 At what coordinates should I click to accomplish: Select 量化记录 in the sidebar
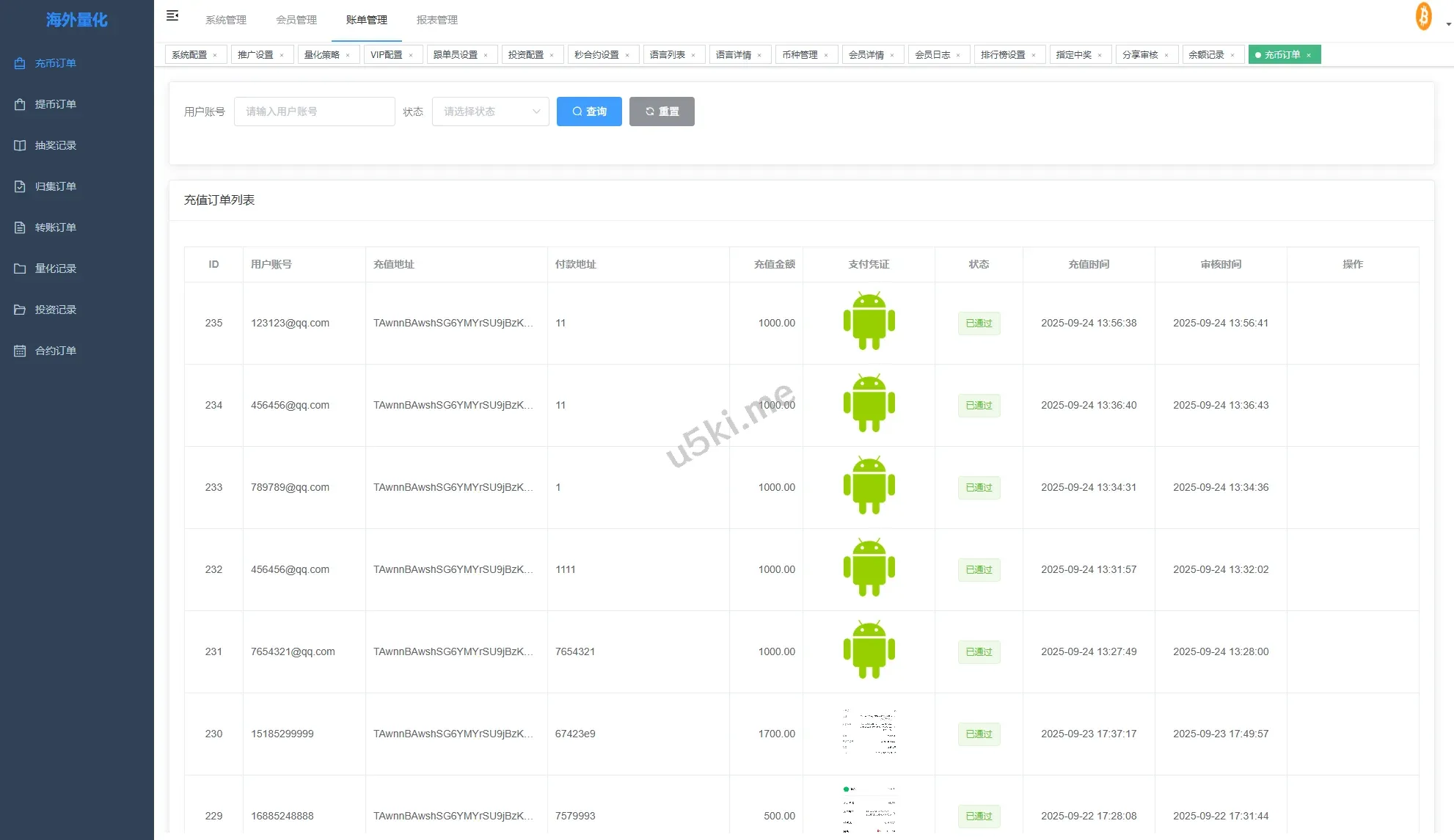pyautogui.click(x=55, y=269)
